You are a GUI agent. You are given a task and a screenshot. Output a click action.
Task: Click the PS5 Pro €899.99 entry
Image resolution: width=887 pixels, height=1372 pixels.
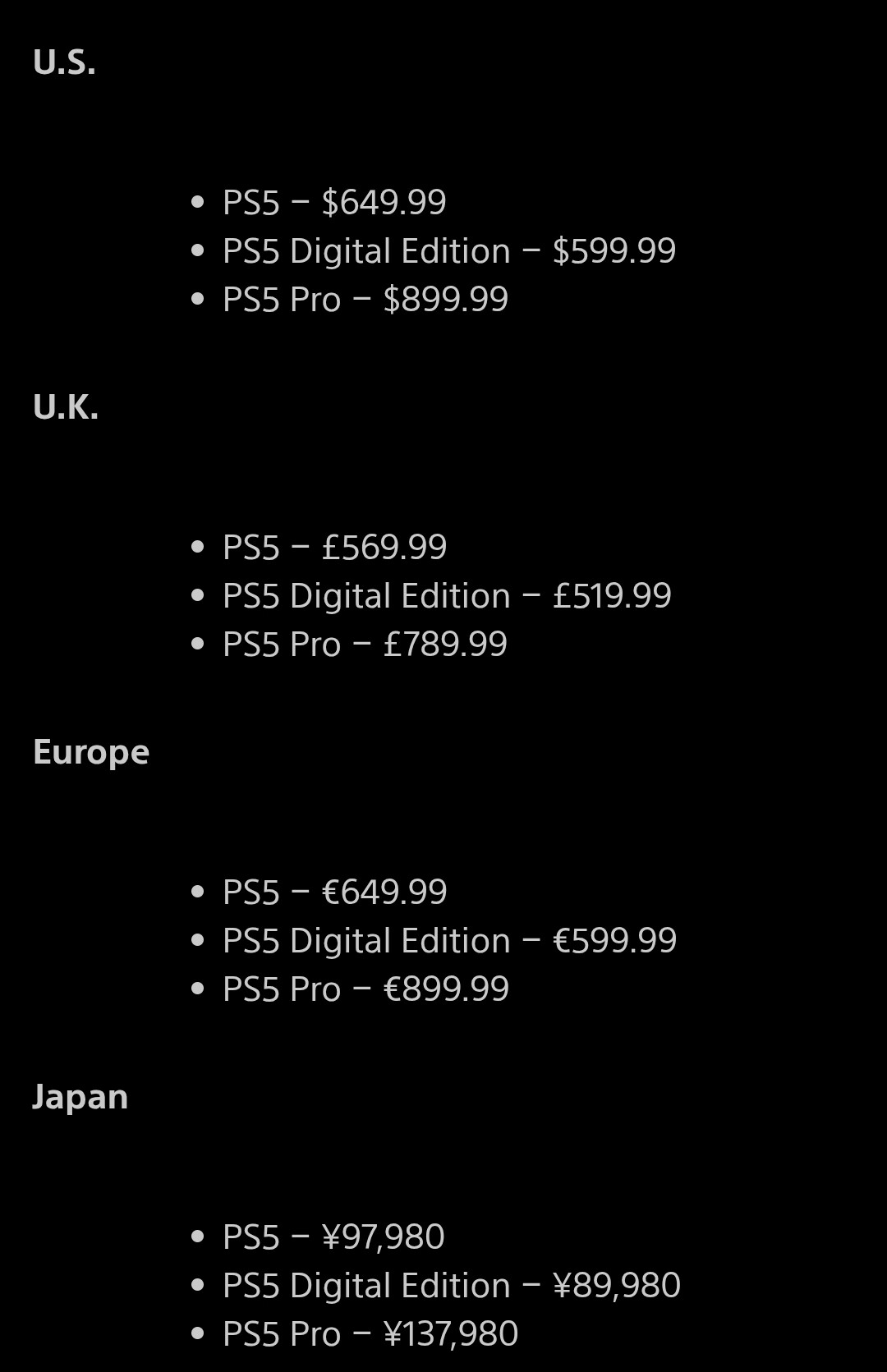365,989
